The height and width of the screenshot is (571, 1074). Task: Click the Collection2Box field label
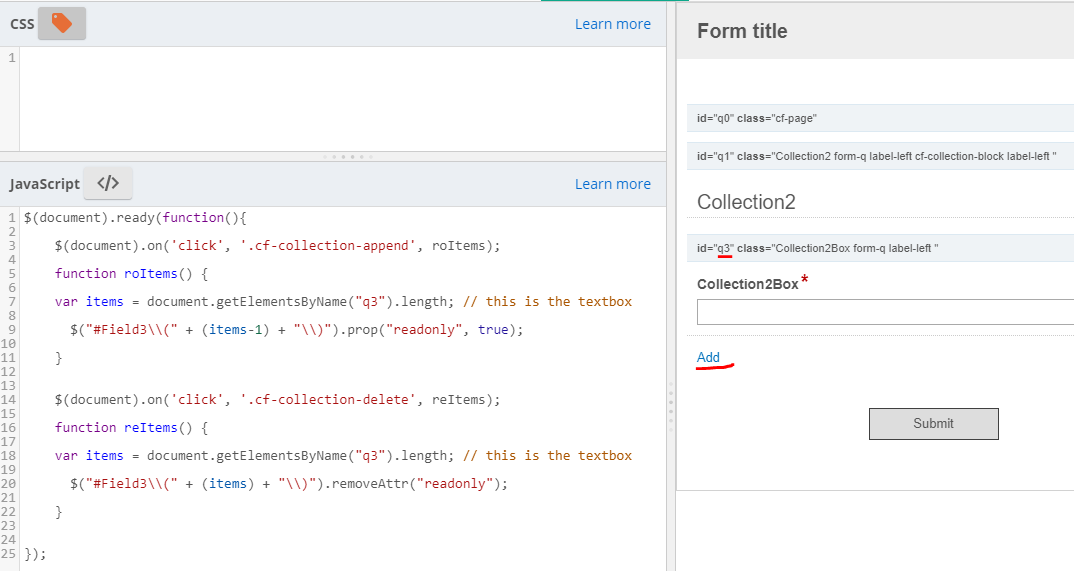(x=747, y=284)
